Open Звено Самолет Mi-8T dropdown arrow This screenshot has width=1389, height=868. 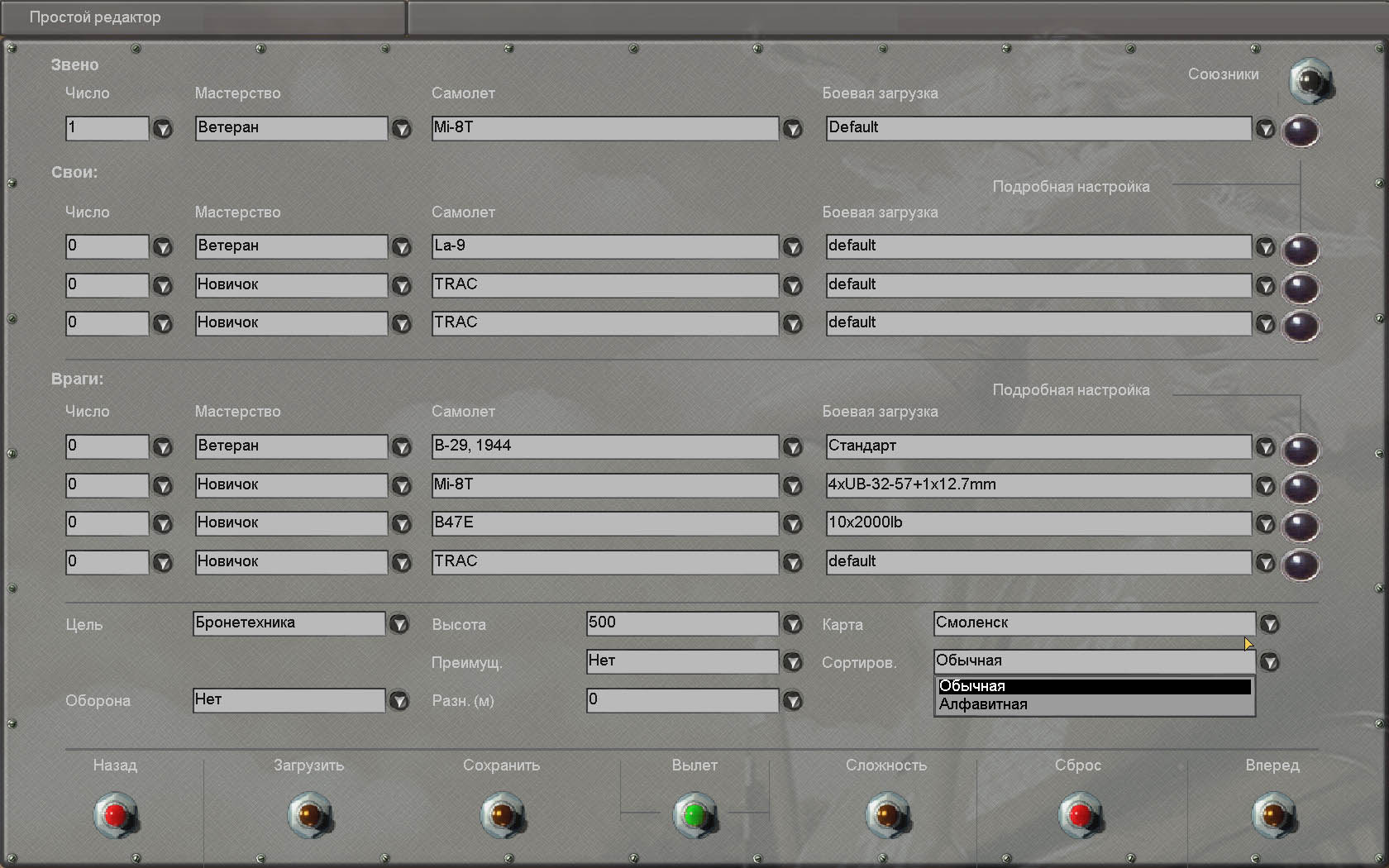(x=793, y=129)
